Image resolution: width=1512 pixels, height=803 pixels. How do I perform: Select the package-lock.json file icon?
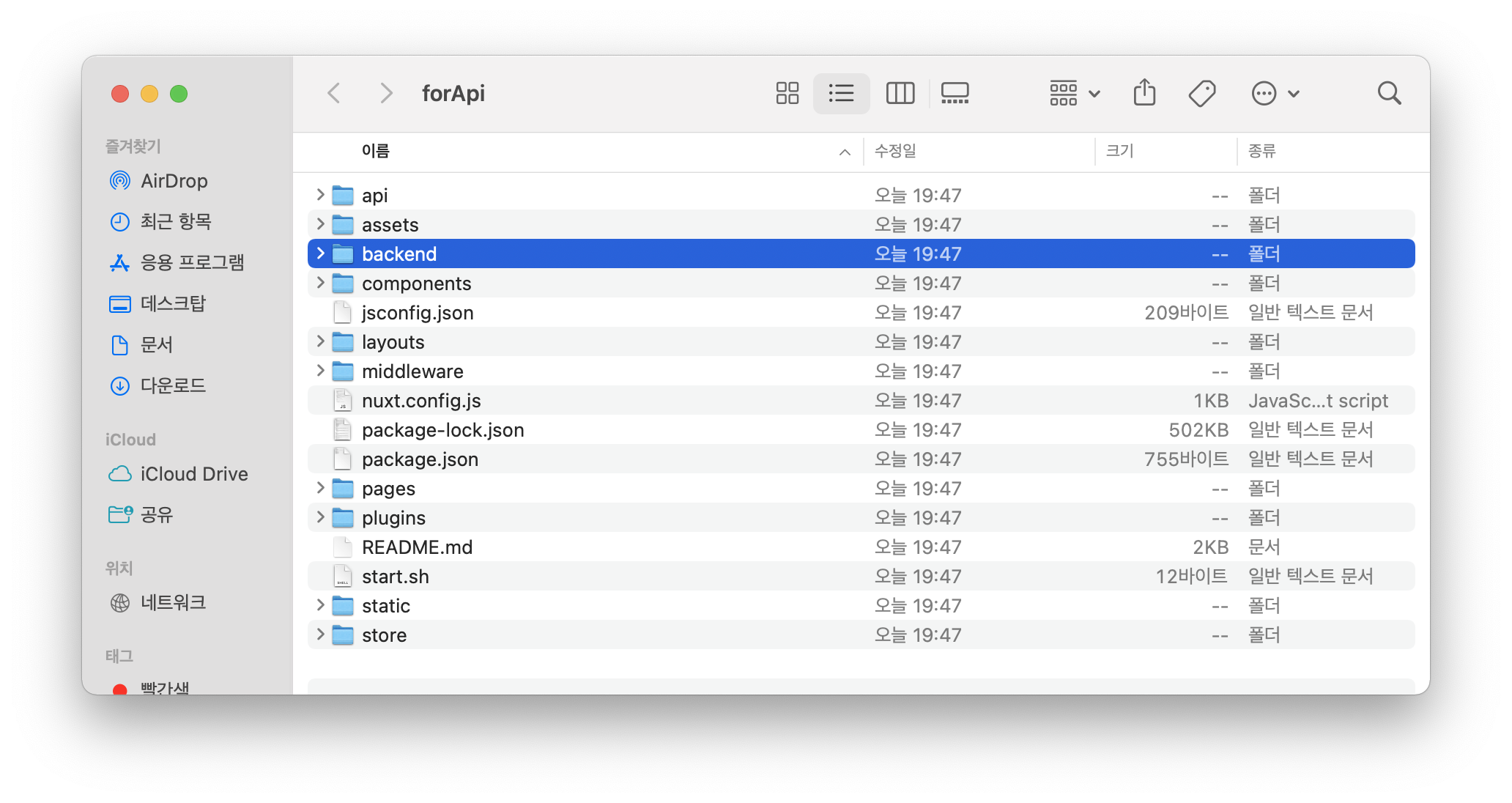pyautogui.click(x=342, y=430)
